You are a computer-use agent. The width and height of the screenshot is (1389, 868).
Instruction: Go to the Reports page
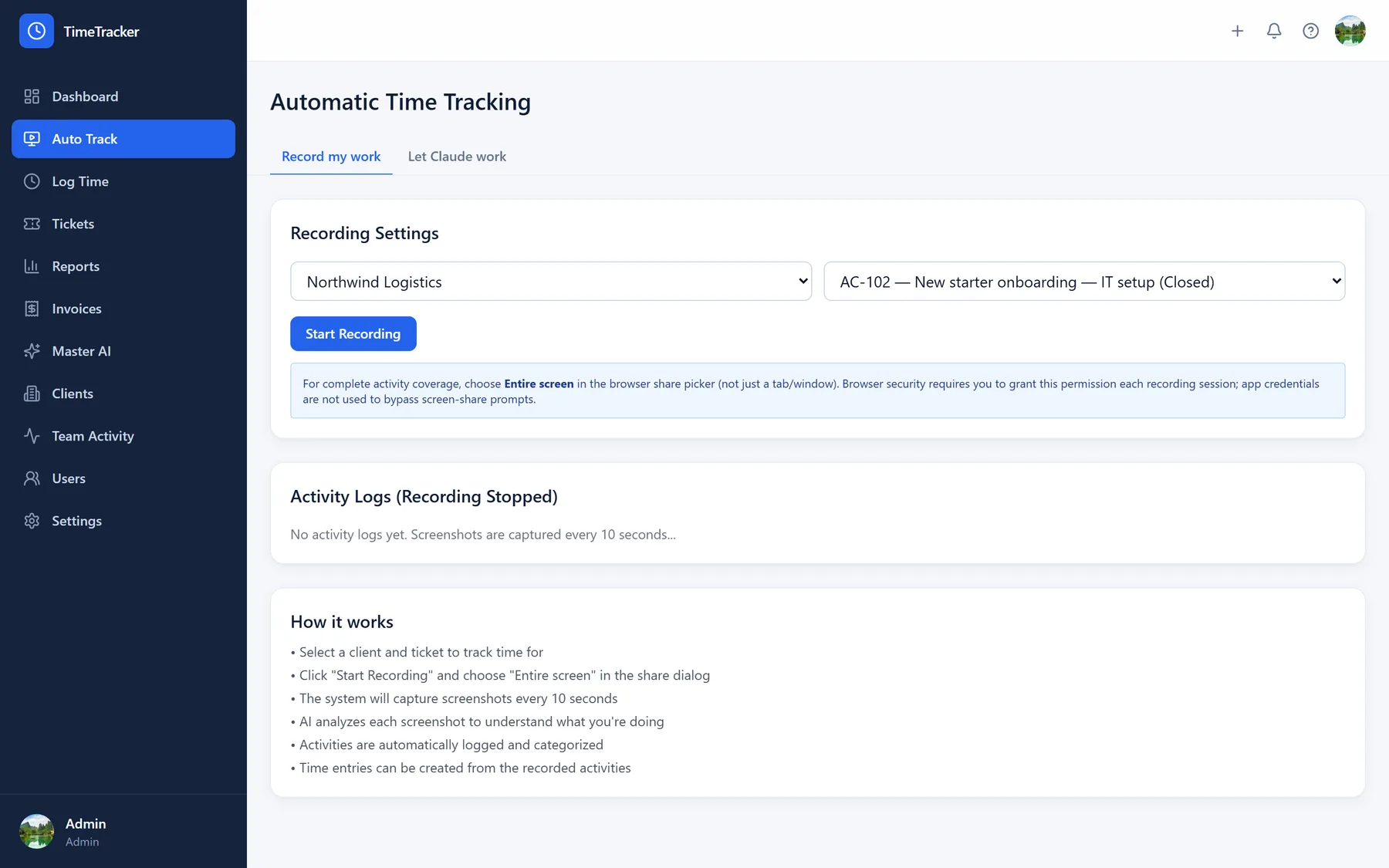[x=123, y=266]
